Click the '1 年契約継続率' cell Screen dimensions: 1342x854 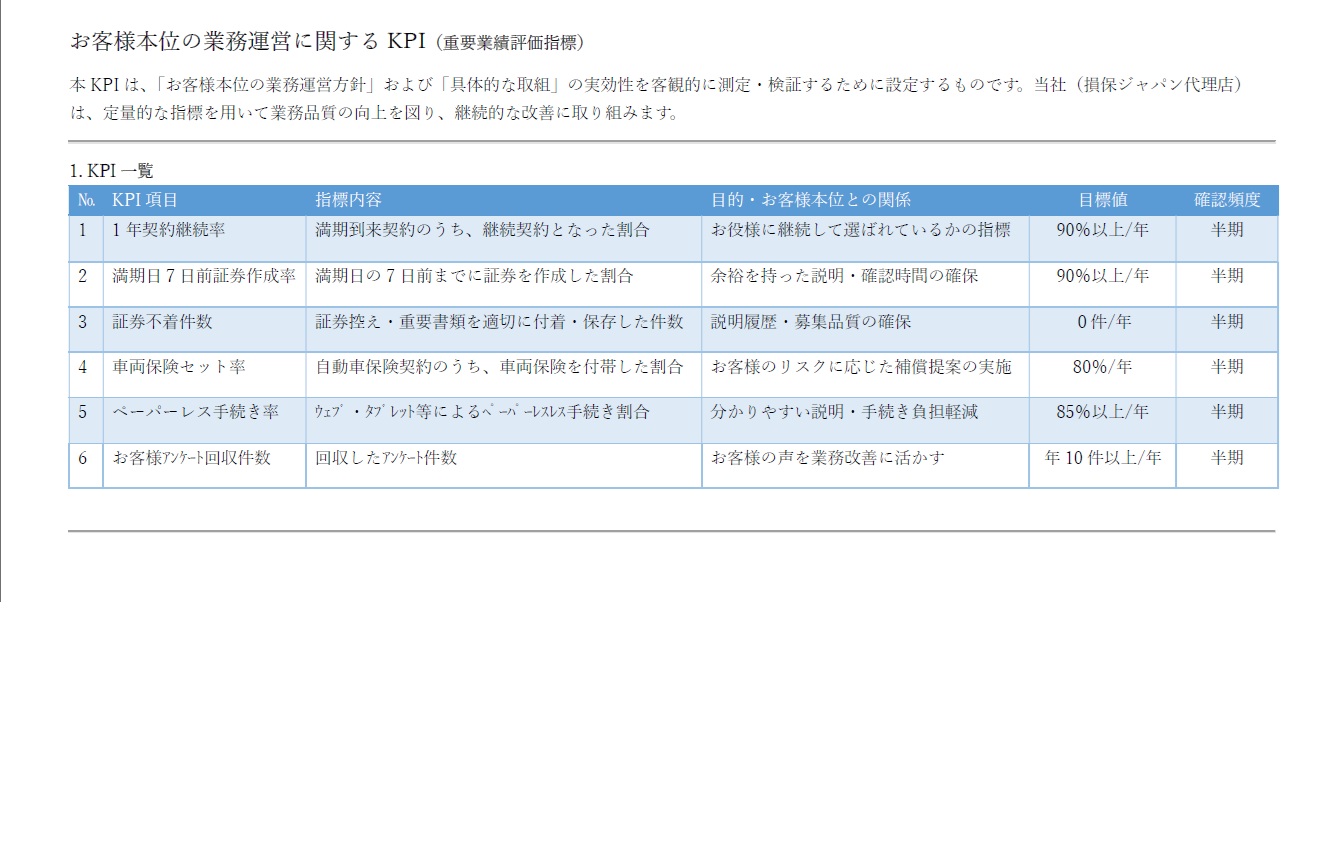click(169, 231)
